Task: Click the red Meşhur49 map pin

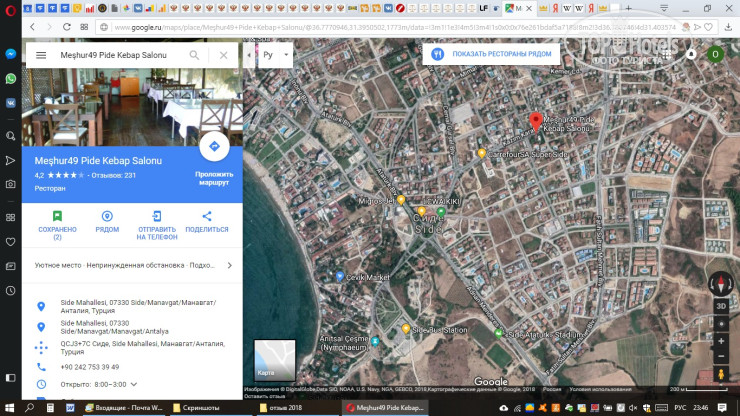Action: pos(536,121)
